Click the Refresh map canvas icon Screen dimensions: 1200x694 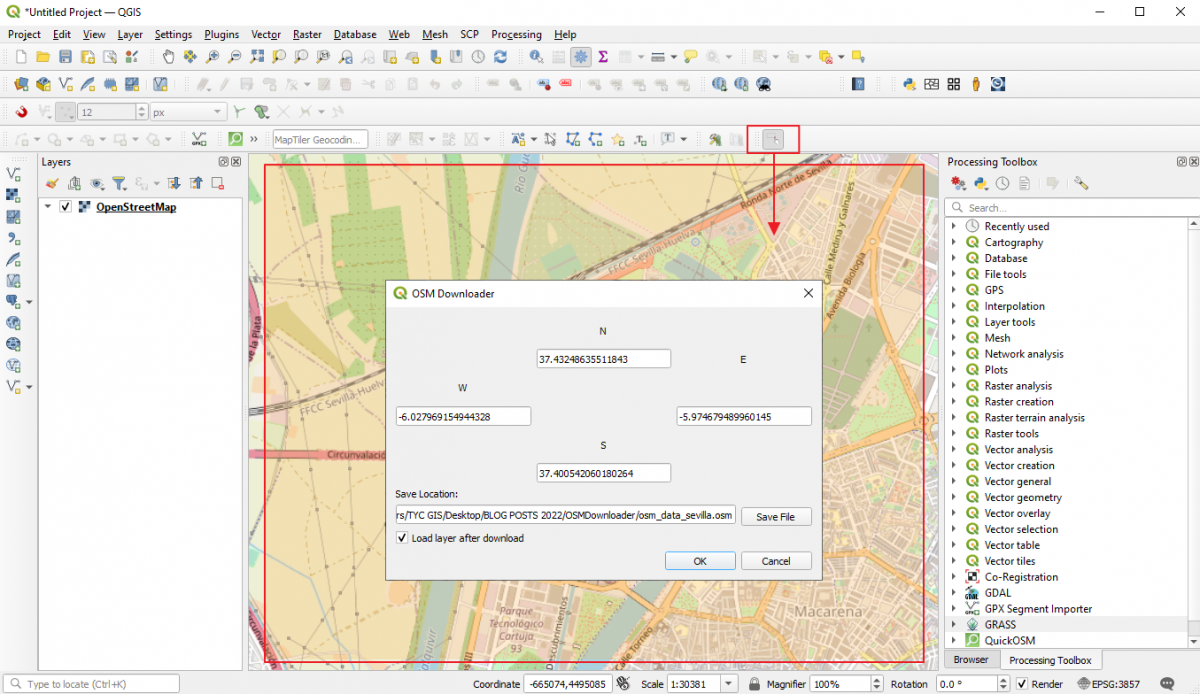click(500, 57)
